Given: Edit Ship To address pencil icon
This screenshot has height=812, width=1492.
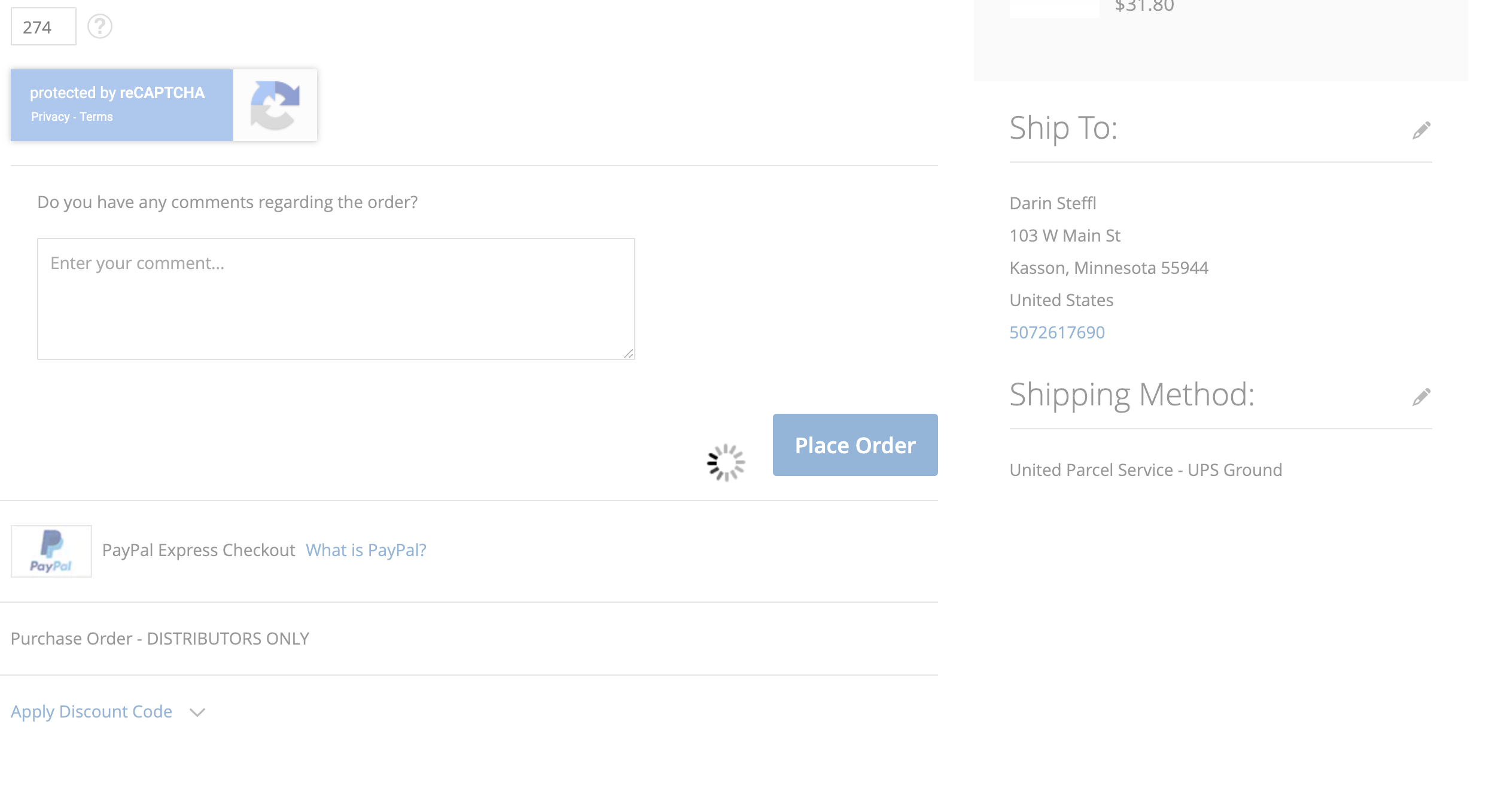Looking at the screenshot, I should (x=1421, y=130).
